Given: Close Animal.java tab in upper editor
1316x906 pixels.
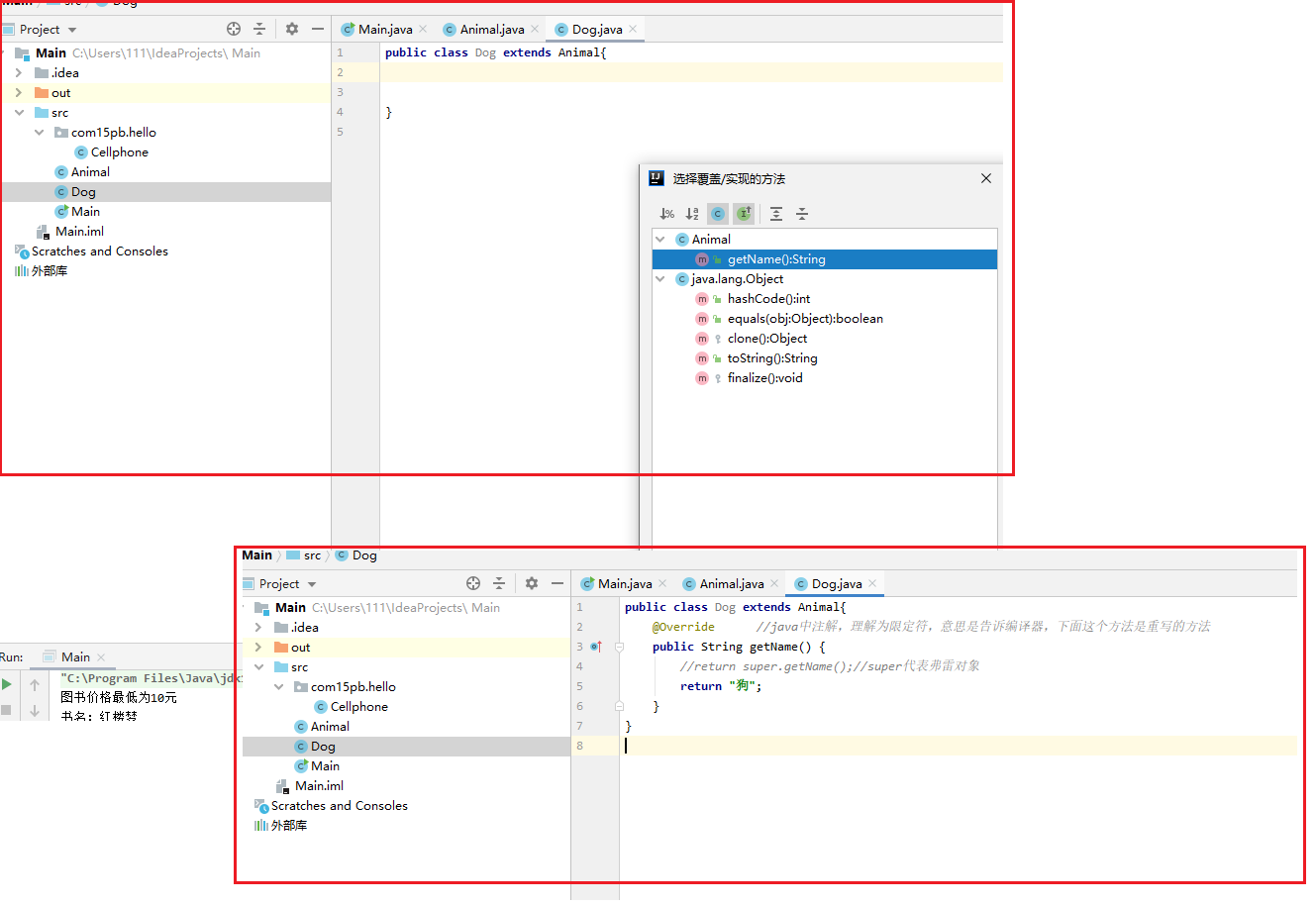Looking at the screenshot, I should tap(535, 29).
